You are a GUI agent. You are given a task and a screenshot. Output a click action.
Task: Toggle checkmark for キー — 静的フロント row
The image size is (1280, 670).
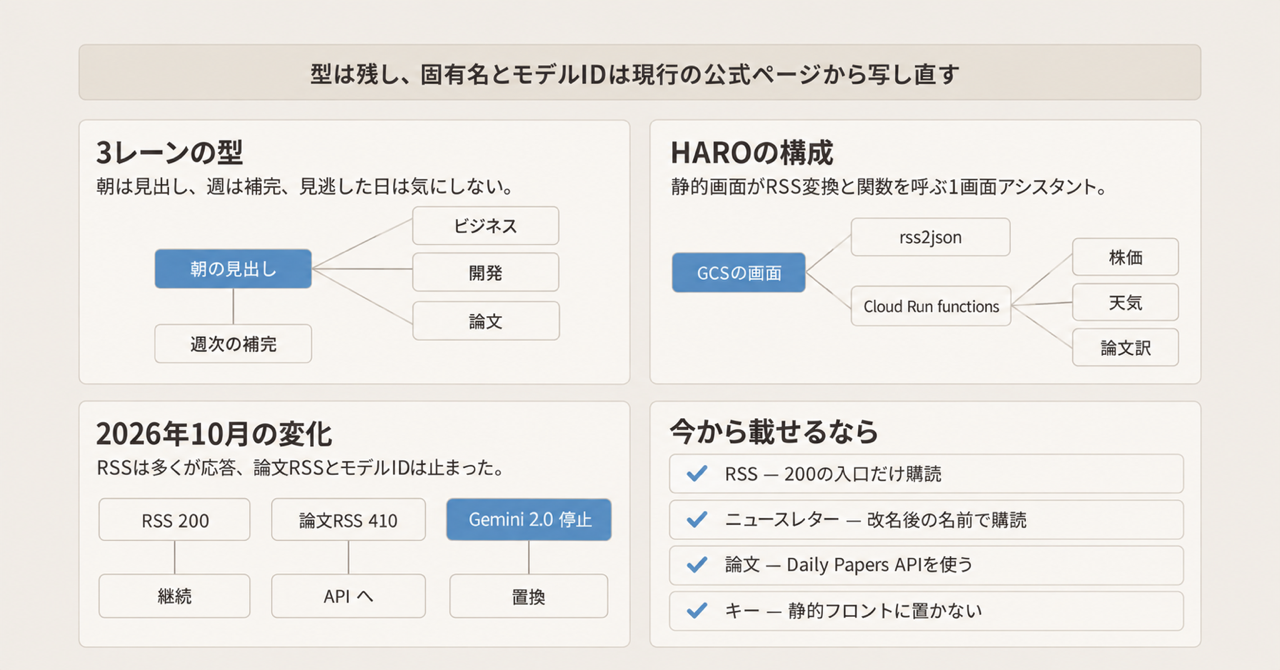coord(698,610)
